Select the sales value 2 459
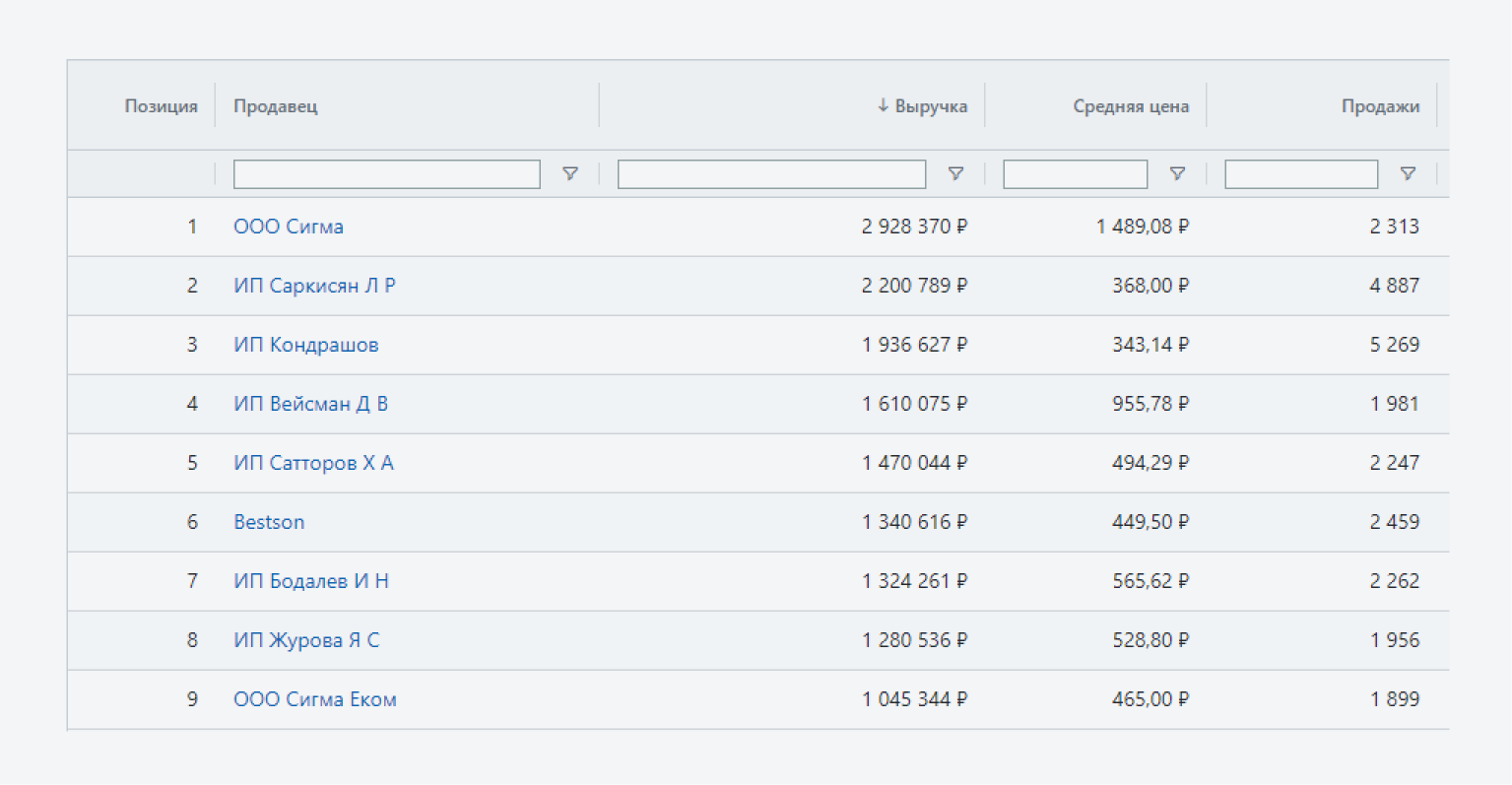Image resolution: width=1512 pixels, height=785 pixels. click(x=1394, y=522)
